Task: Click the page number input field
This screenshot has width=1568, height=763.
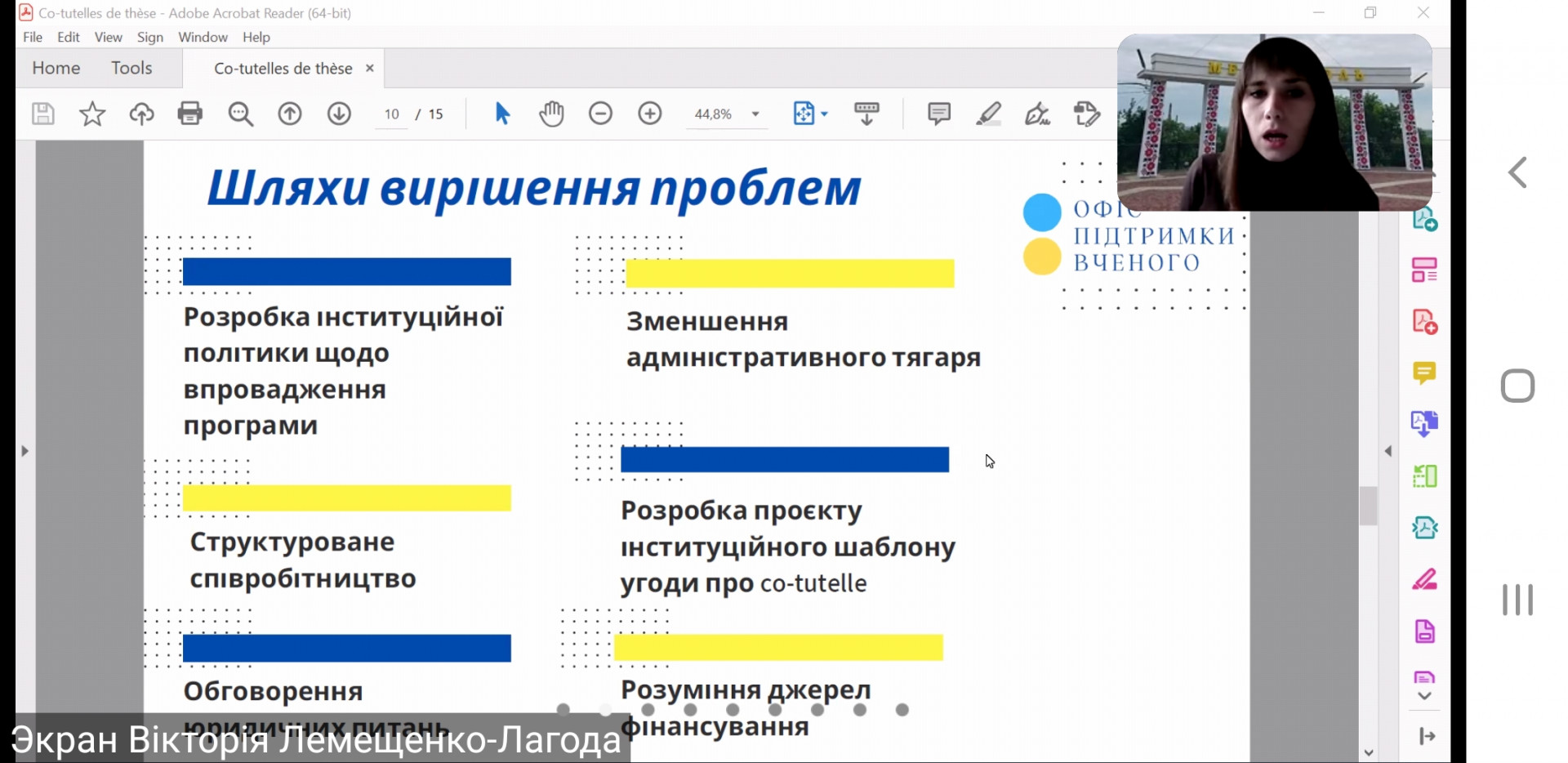Action: (x=392, y=114)
